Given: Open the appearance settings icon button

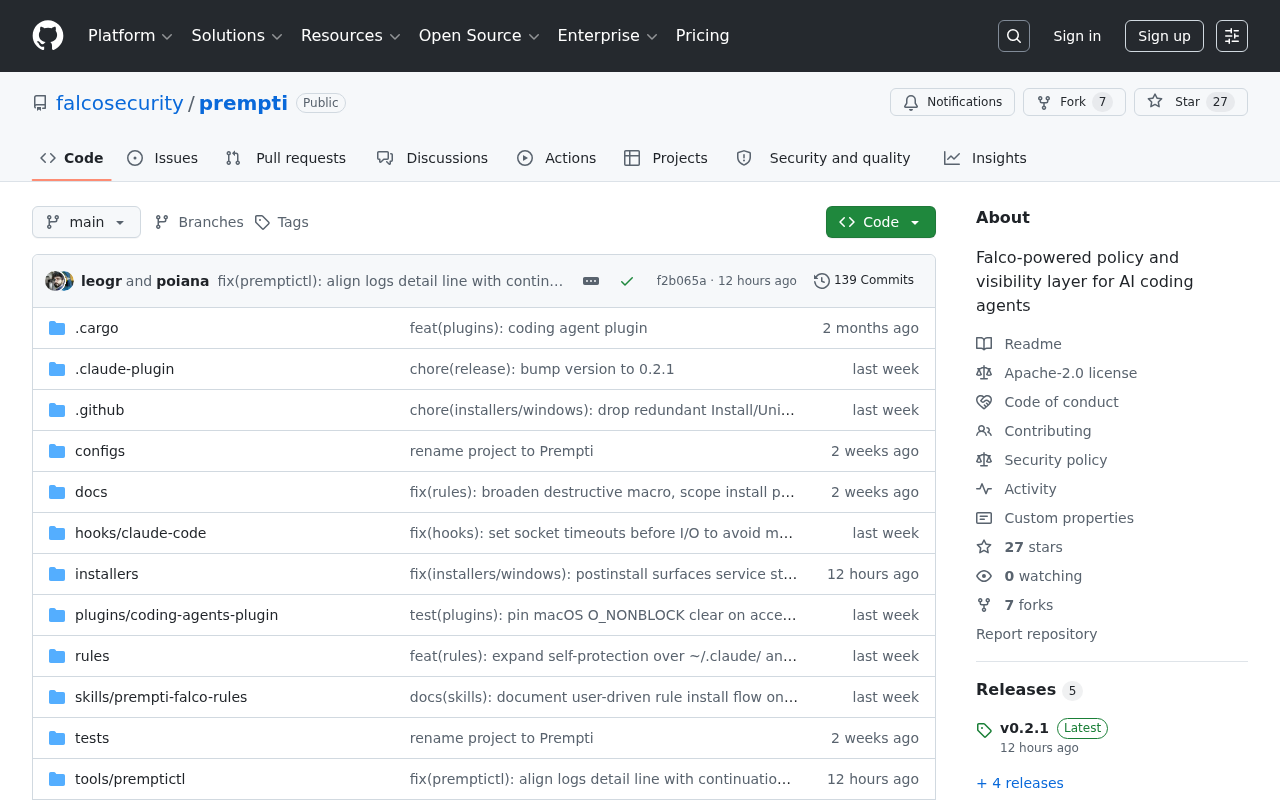Looking at the screenshot, I should coord(1232,36).
